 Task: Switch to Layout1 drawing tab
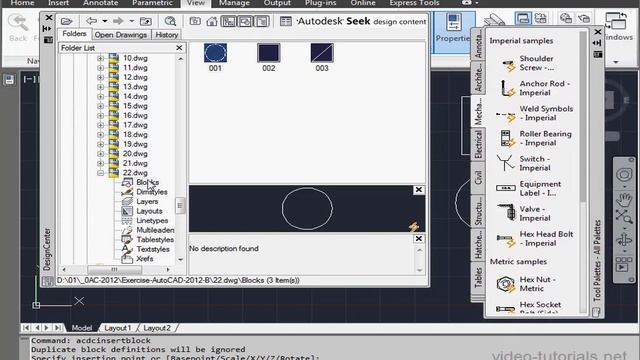(x=118, y=328)
